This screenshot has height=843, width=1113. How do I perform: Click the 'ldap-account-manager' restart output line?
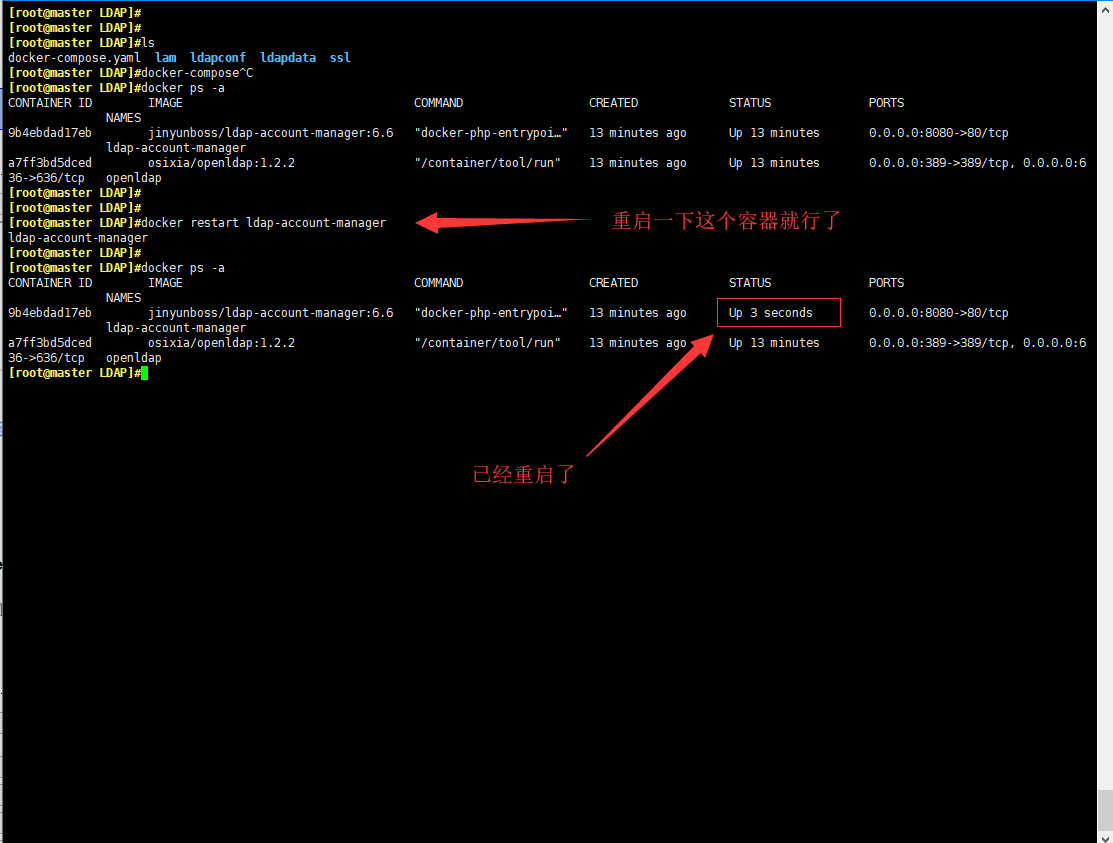click(78, 238)
